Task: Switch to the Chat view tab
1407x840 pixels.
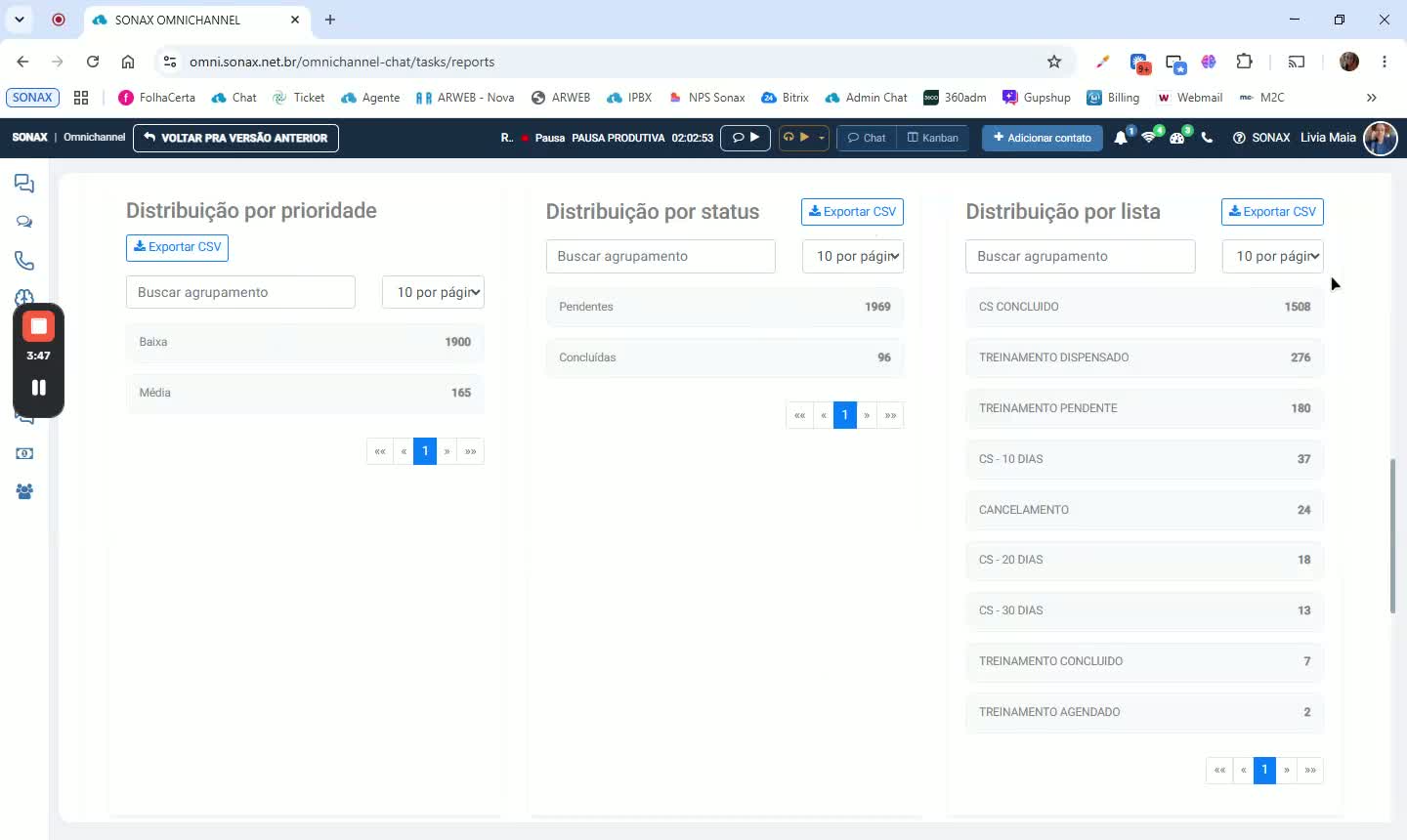Action: pos(867,138)
